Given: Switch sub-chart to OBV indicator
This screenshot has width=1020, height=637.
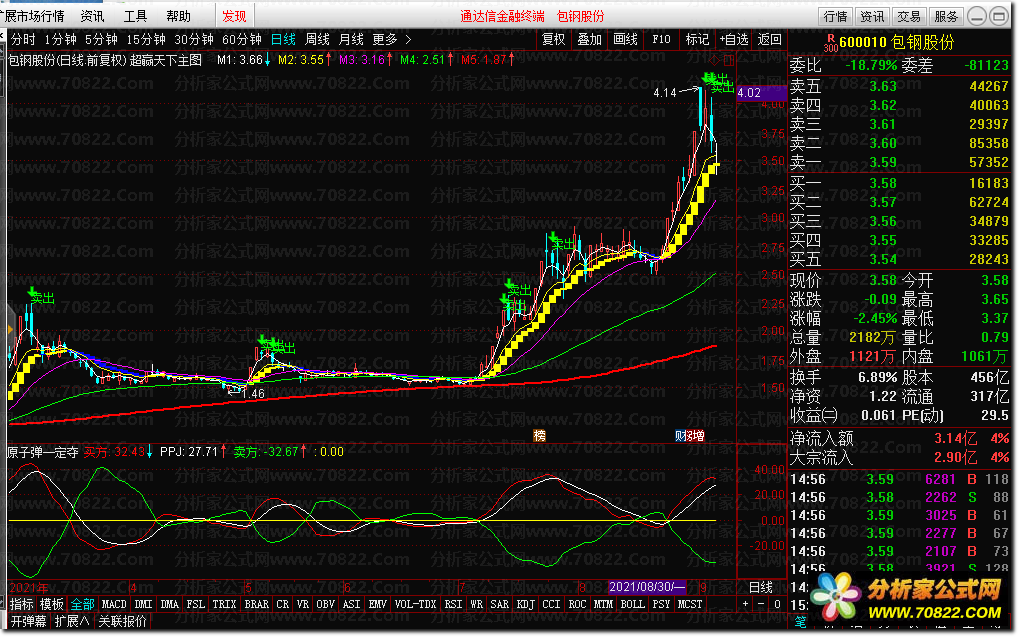Looking at the screenshot, I should coord(325,604).
